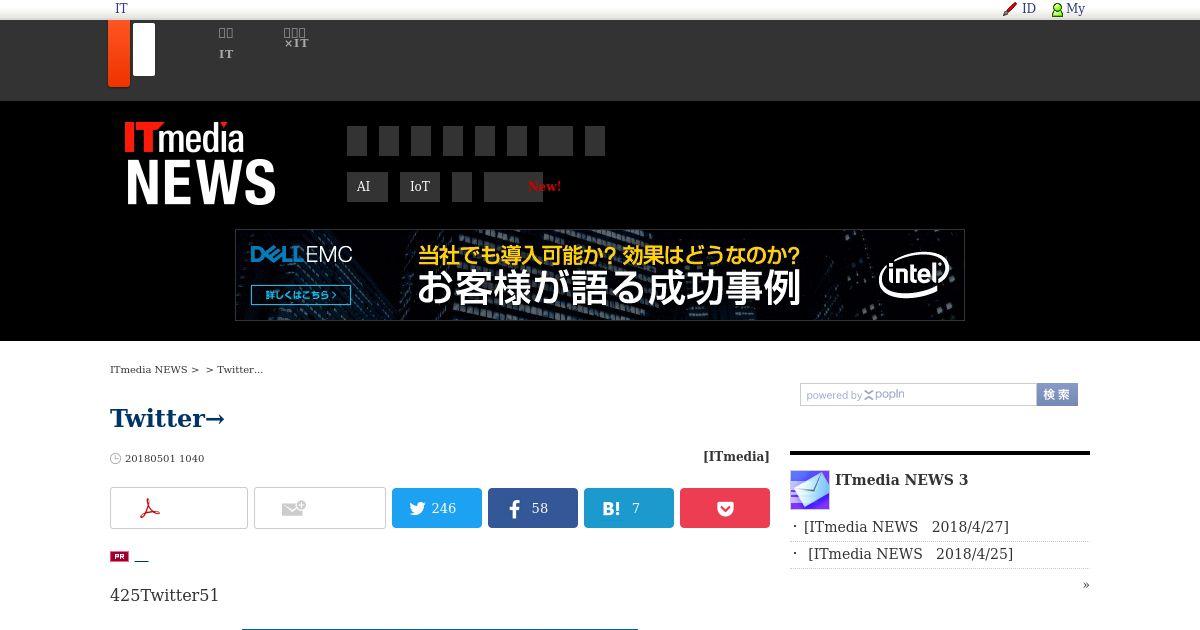The width and height of the screenshot is (1200, 630).
Task: Open PDF version via Acrobat icon button
Action: 179,508
